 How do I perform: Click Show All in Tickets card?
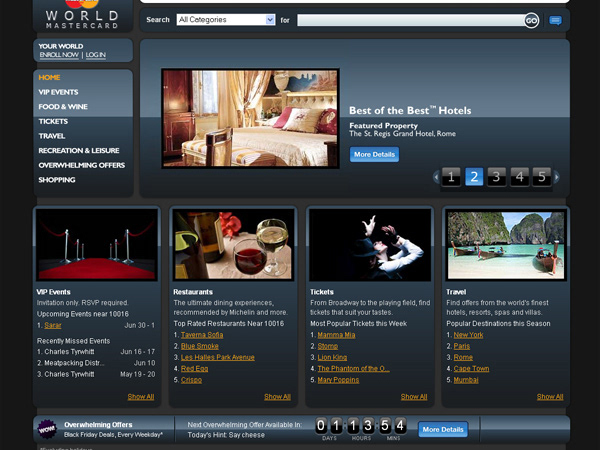click(414, 397)
